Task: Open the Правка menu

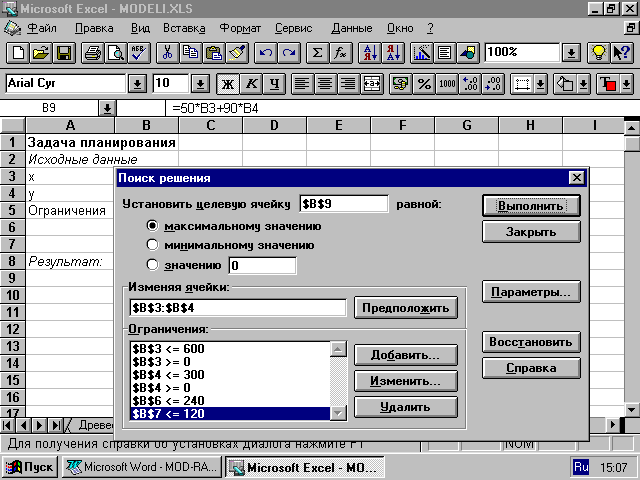Action: click(94, 28)
